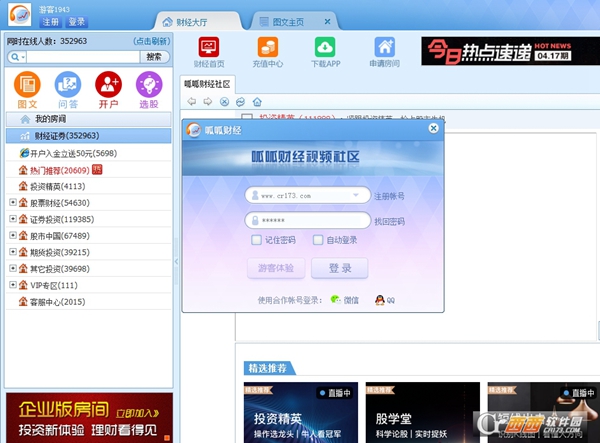Close the 呱呱财经 login dialog
The image size is (600, 443).
(433, 128)
